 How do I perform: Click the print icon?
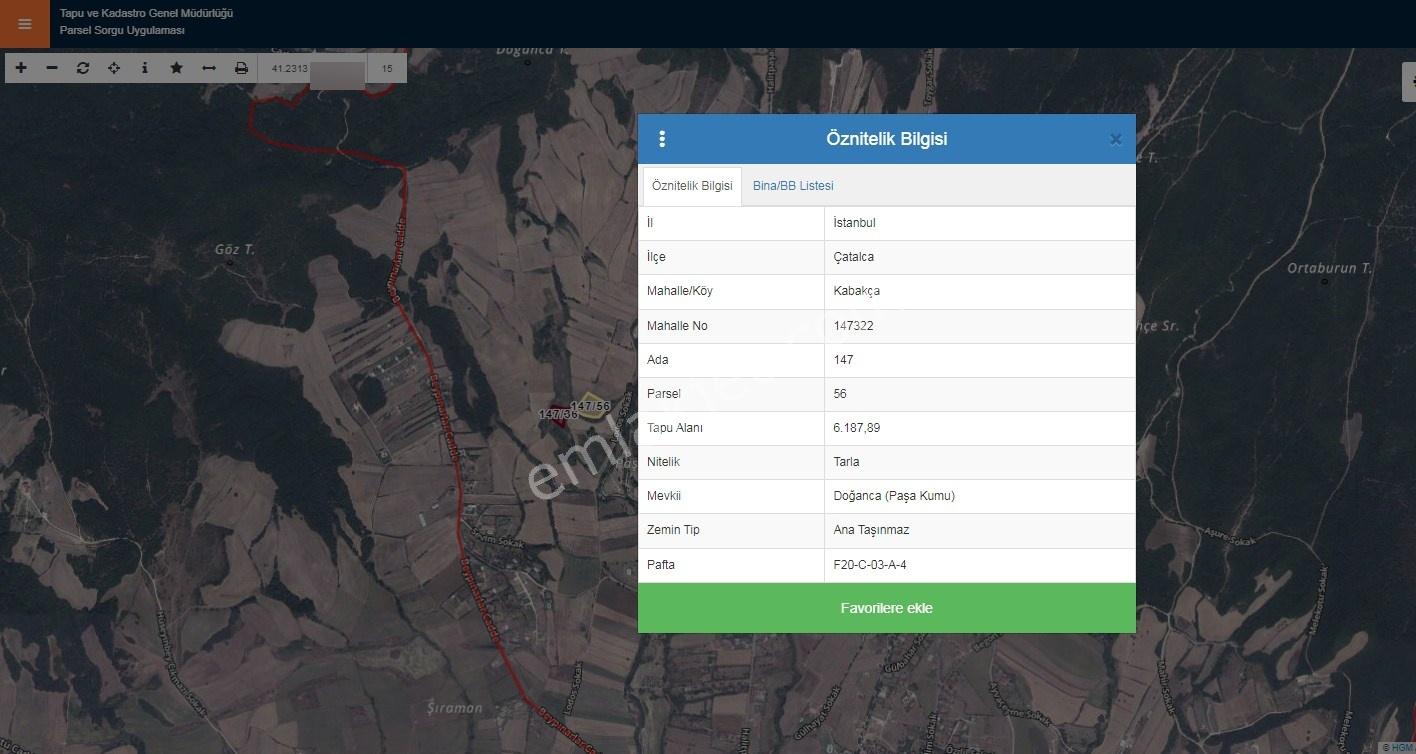241,68
